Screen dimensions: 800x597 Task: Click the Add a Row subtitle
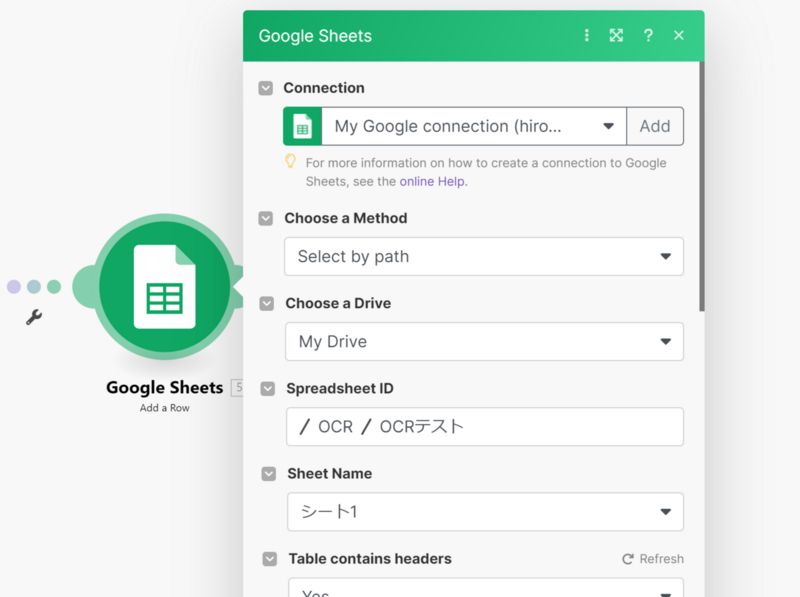(164, 408)
